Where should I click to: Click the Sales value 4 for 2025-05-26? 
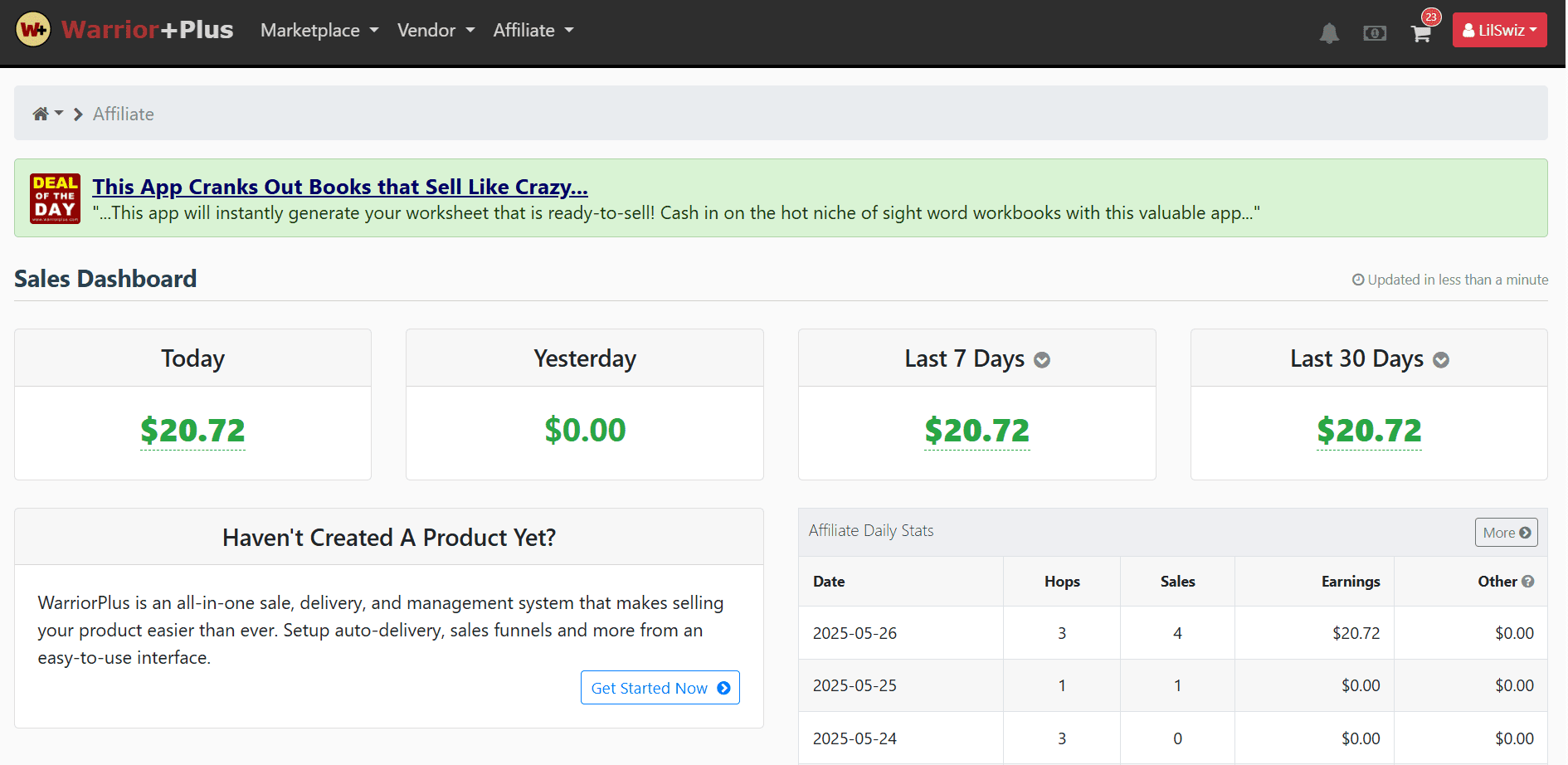point(1177,633)
